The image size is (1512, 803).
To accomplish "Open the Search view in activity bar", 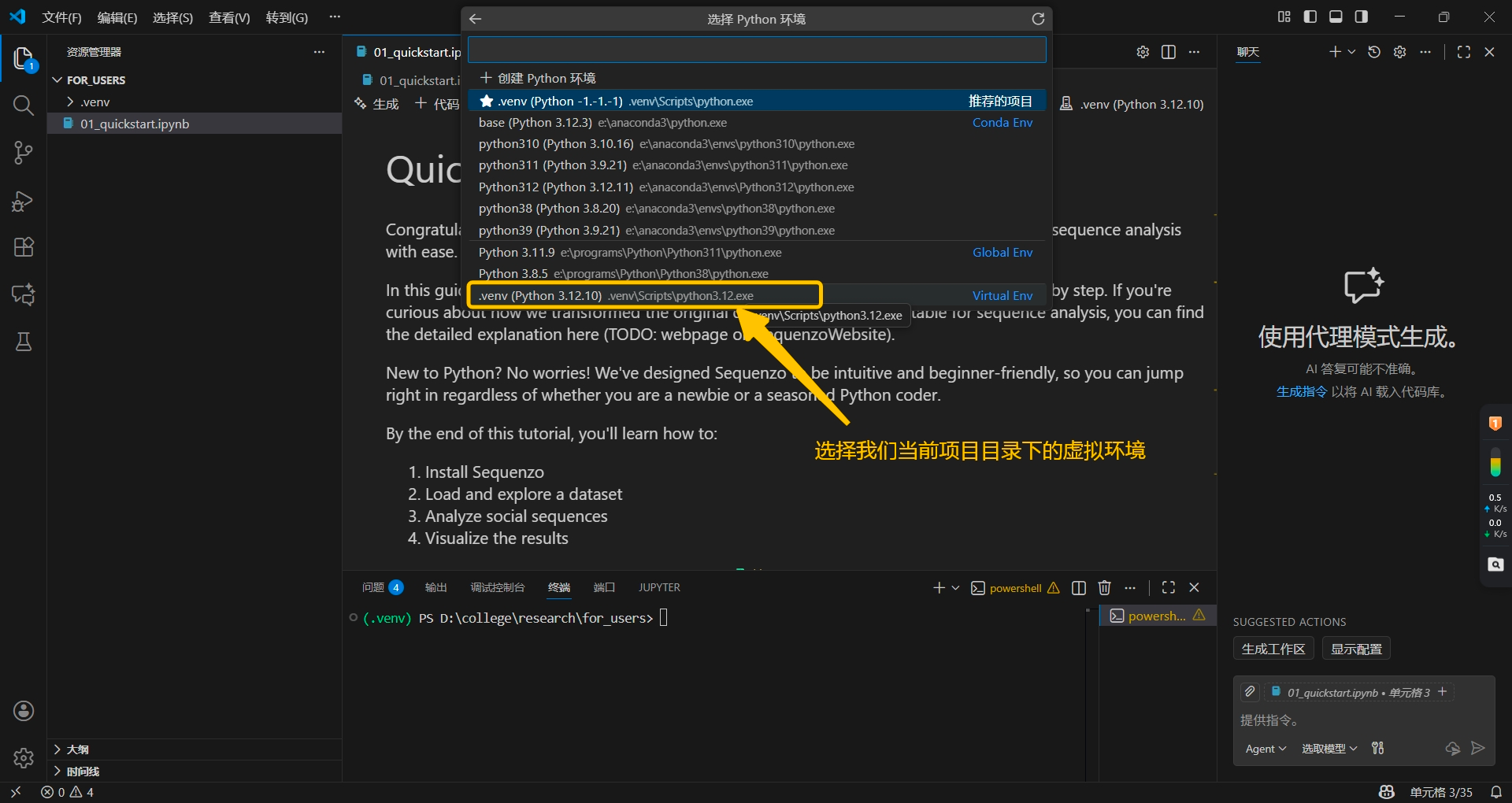I will coord(23,105).
